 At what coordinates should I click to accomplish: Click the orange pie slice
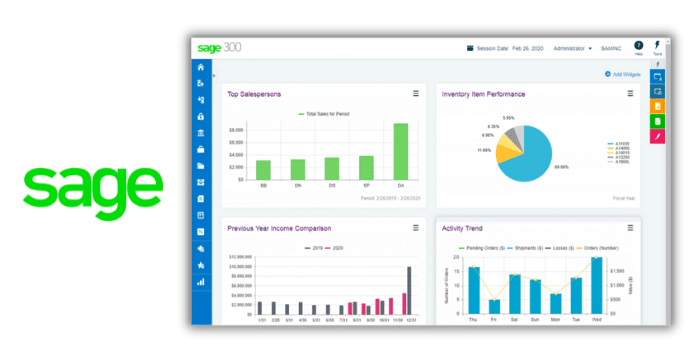507,154
